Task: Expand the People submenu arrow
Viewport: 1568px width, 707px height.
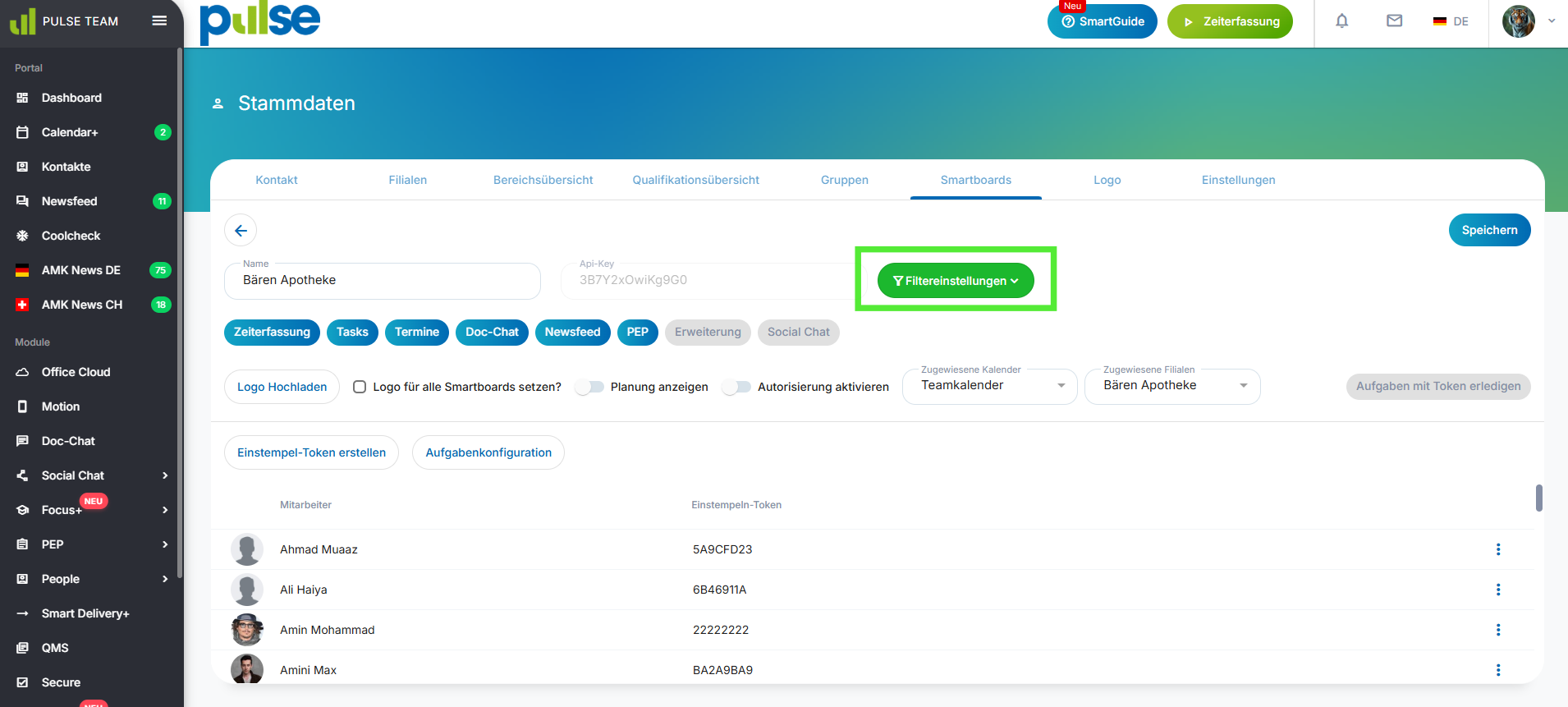Action: pos(165,579)
